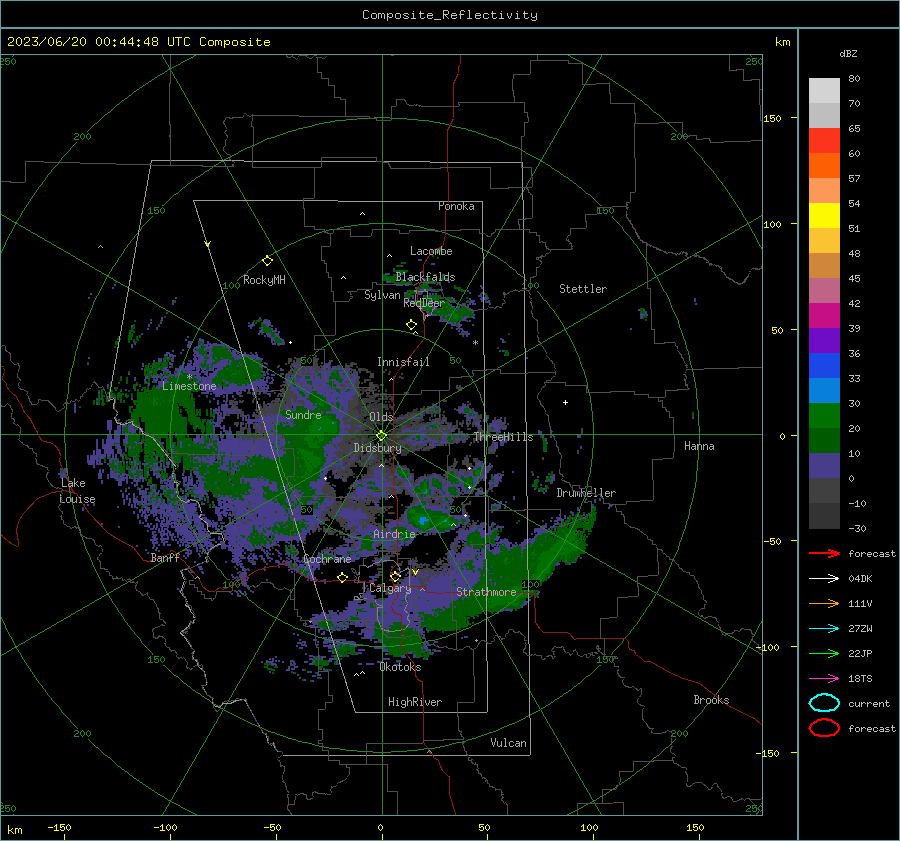Click the yellow diamond marker above Calgary
Viewport: 900px width, 841px height.
coord(395,576)
